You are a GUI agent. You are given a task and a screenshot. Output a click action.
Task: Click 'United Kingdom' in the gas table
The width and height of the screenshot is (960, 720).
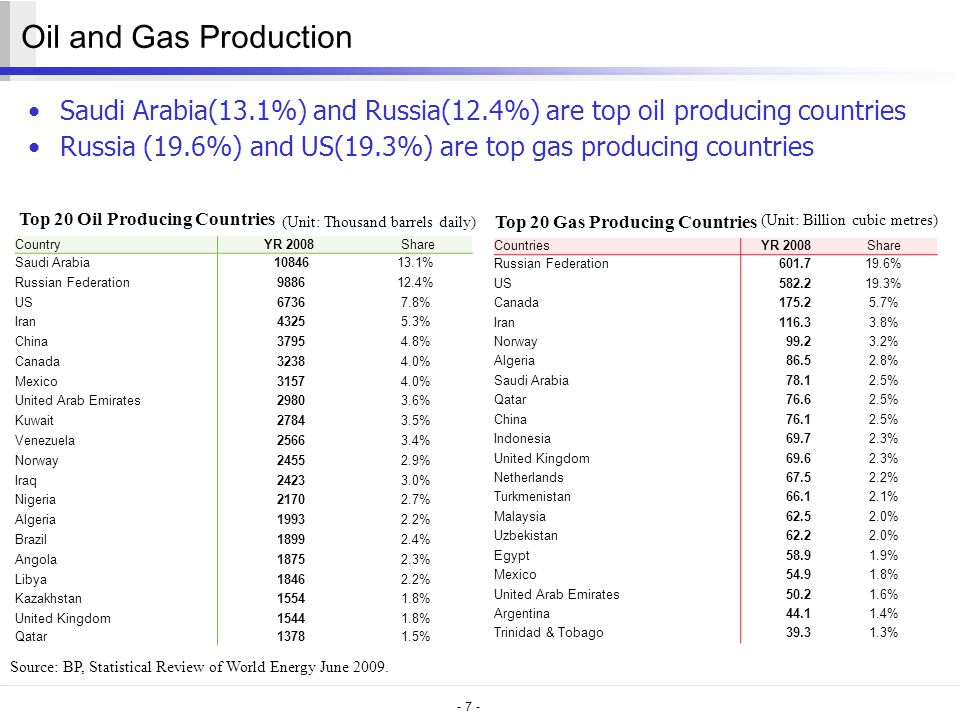[x=542, y=459]
